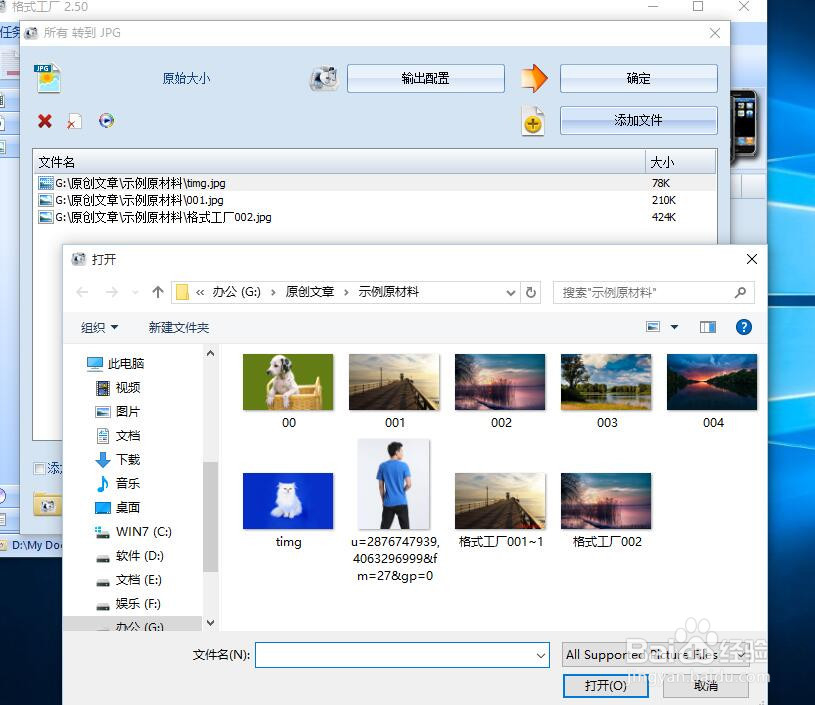This screenshot has height=705, width=815.
Task: Select the timg white cat thumbnail
Action: coord(287,500)
